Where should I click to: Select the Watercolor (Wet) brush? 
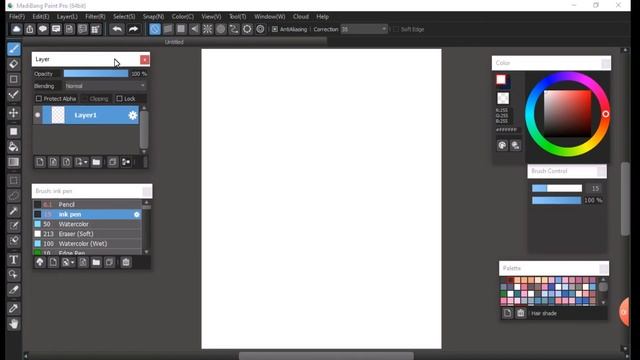coord(87,244)
